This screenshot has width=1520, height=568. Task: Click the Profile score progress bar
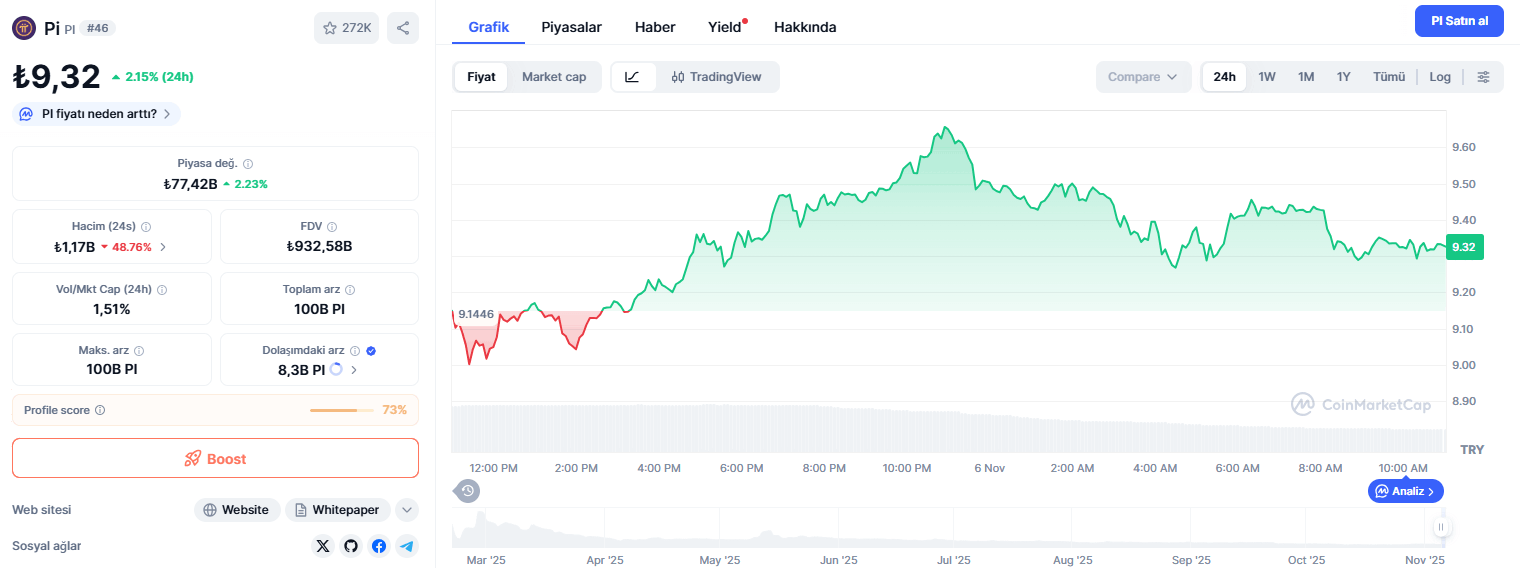340,410
